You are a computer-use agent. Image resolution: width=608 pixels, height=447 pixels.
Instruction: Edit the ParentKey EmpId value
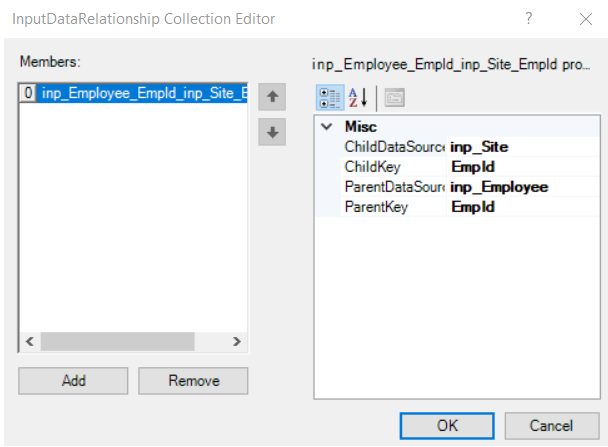523,207
